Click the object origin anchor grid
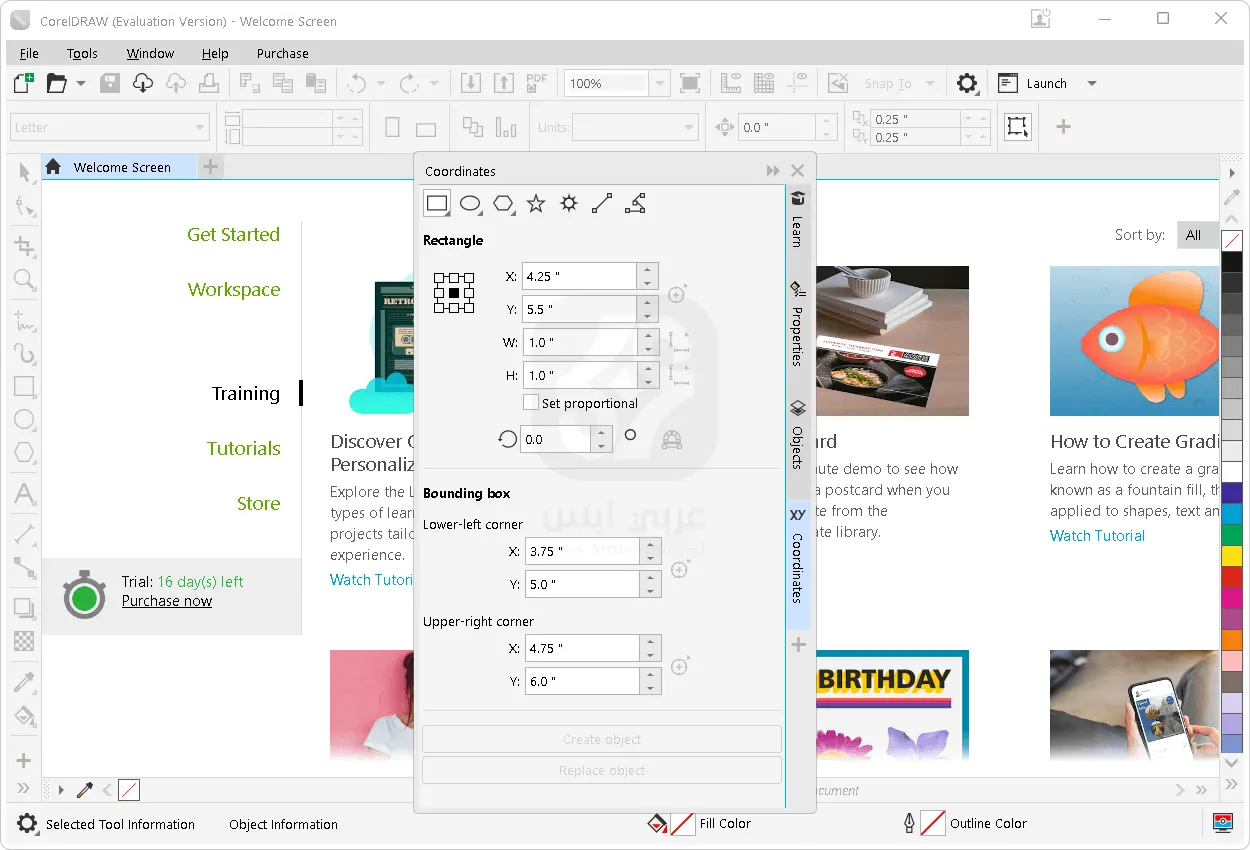The image size is (1250, 850). click(453, 293)
